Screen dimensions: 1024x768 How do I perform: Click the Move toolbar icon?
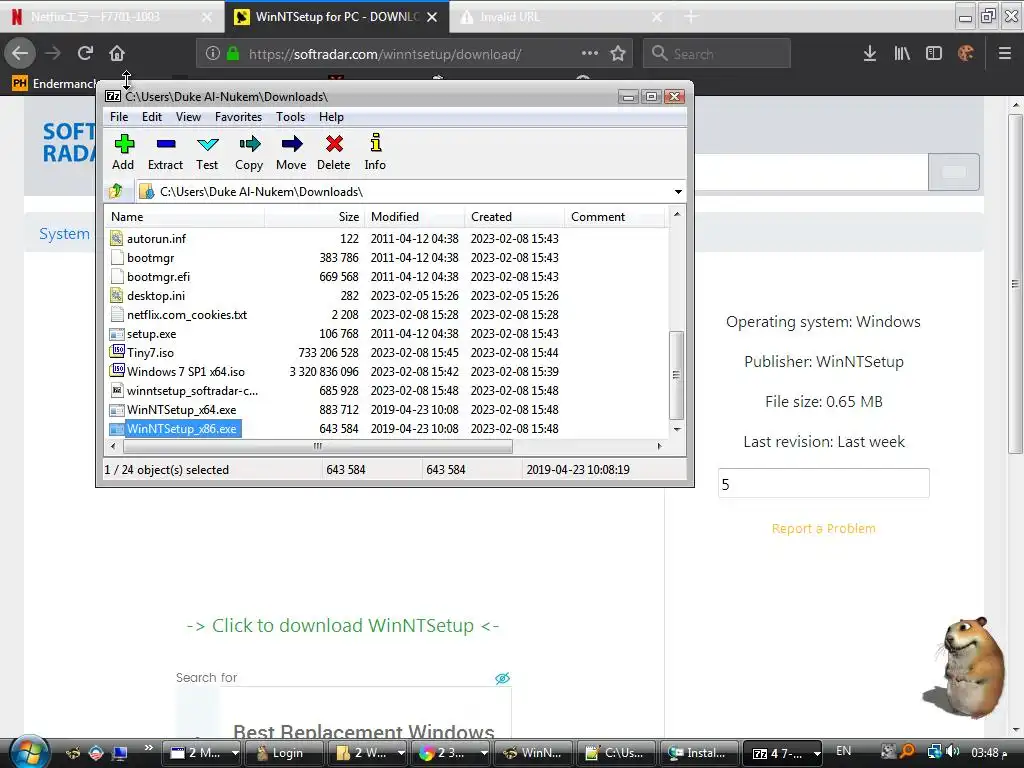(291, 144)
